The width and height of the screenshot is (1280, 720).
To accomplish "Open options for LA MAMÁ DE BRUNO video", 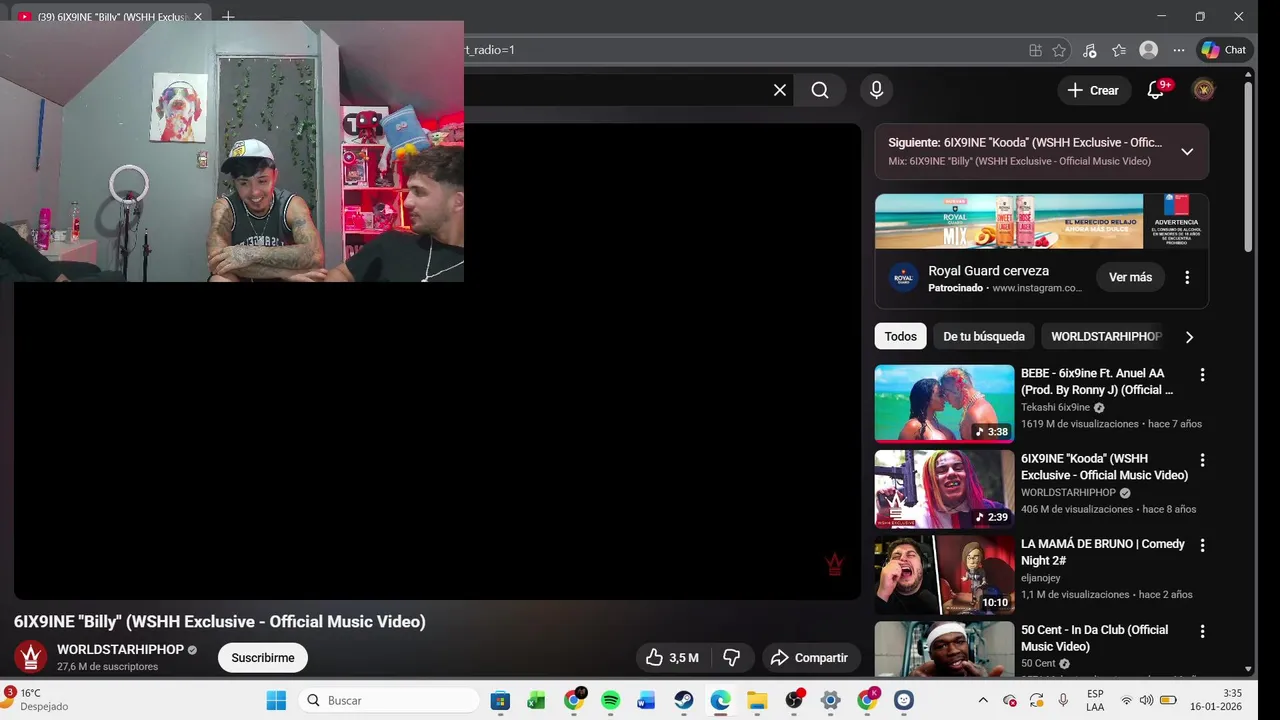I will pyautogui.click(x=1202, y=545).
